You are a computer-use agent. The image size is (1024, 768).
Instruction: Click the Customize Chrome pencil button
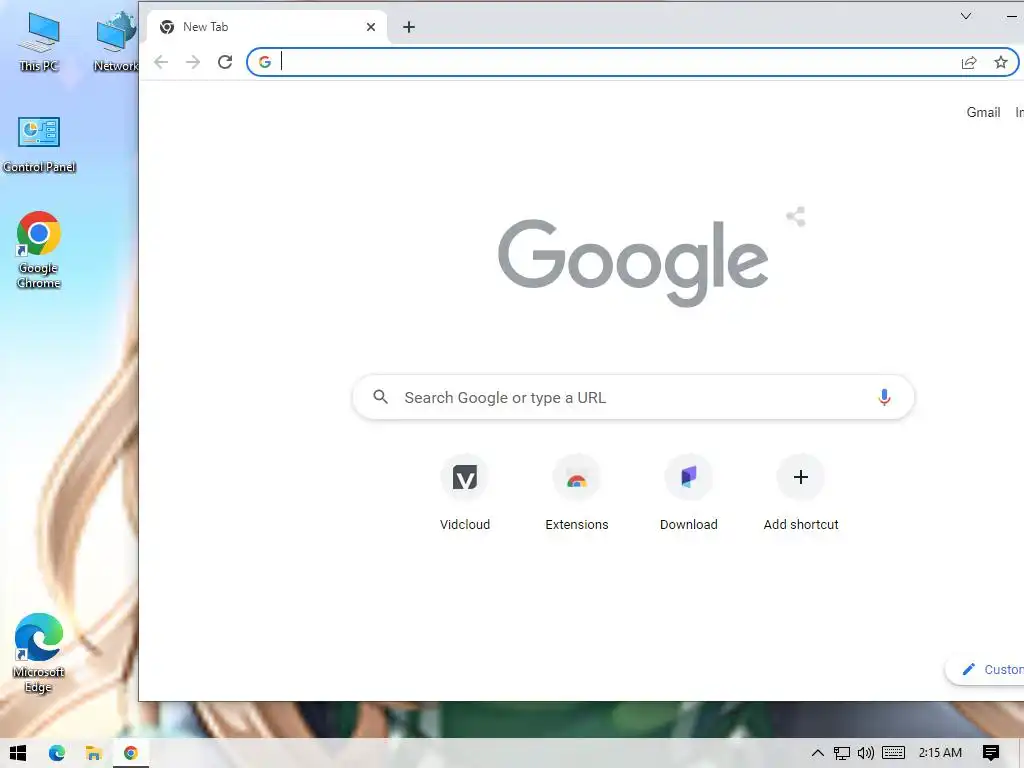coord(985,669)
